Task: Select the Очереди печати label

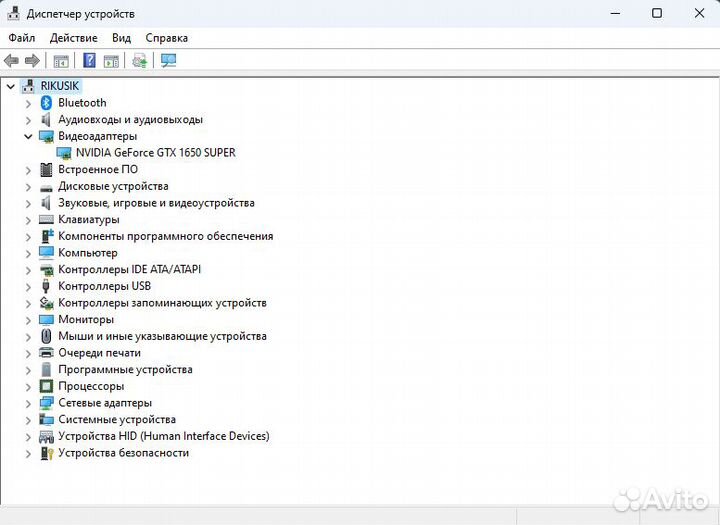Action: coord(100,353)
